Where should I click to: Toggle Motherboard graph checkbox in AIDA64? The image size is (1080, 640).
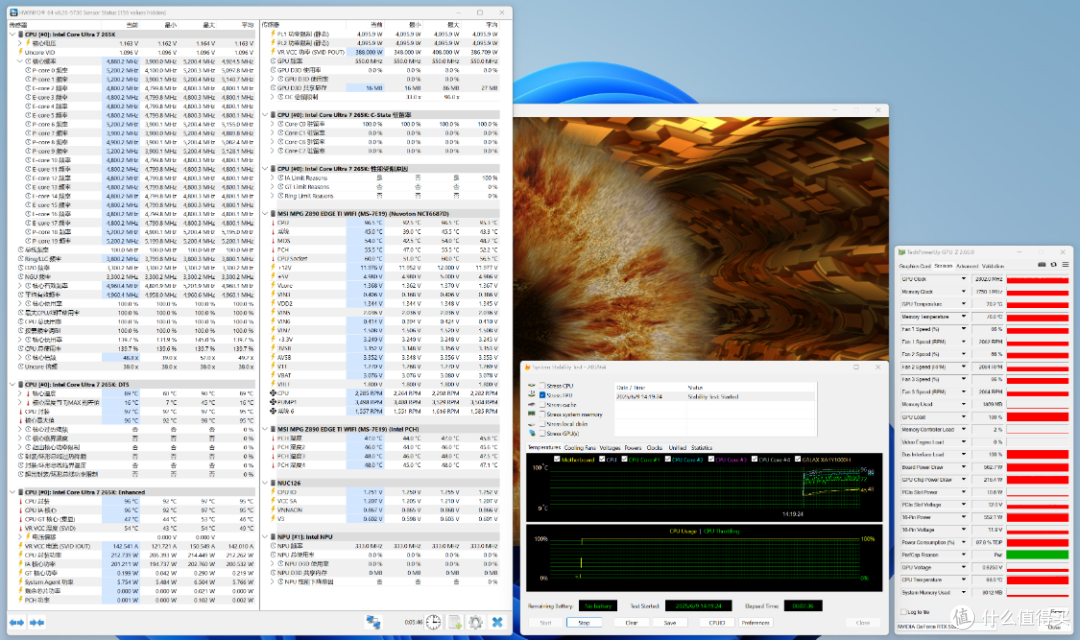[x=557, y=459]
